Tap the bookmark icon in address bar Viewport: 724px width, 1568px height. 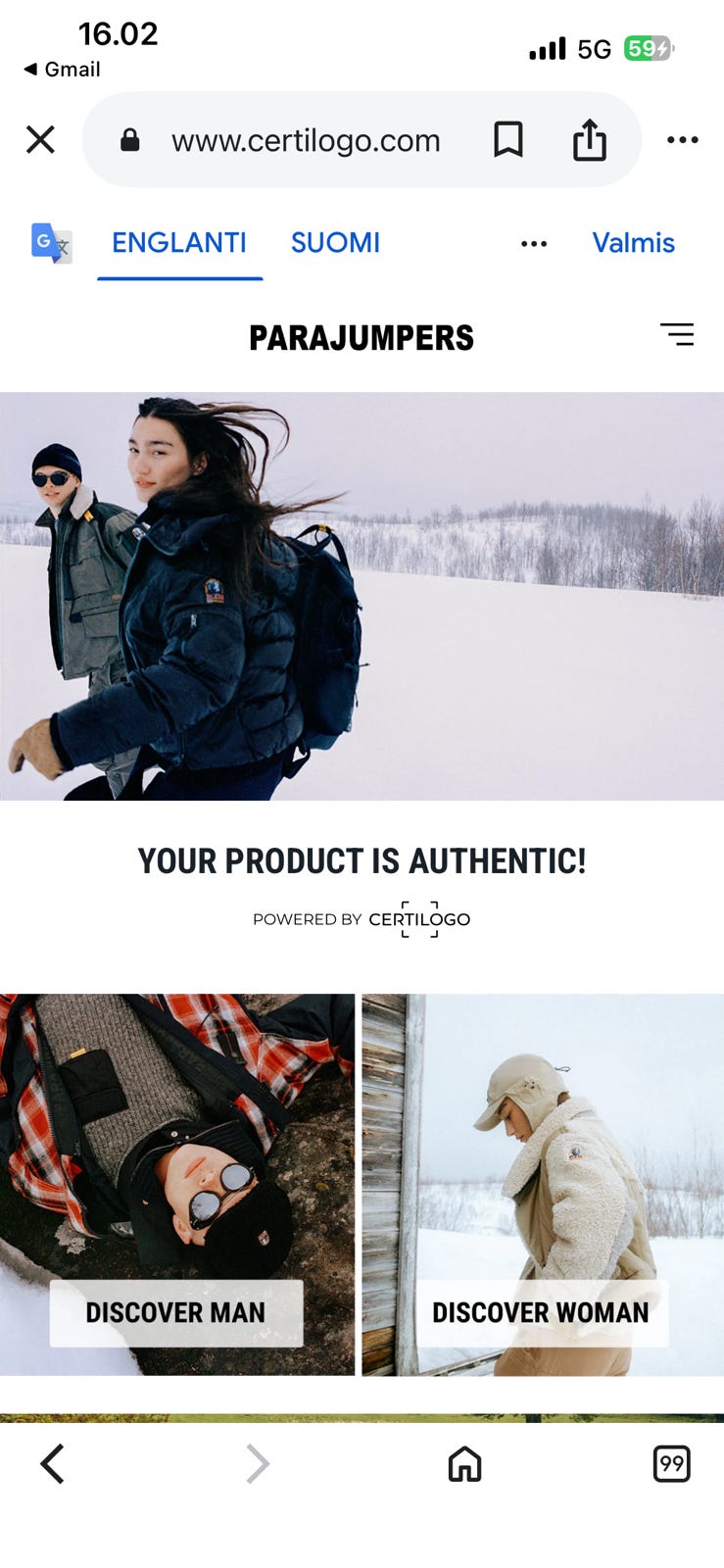click(x=507, y=139)
